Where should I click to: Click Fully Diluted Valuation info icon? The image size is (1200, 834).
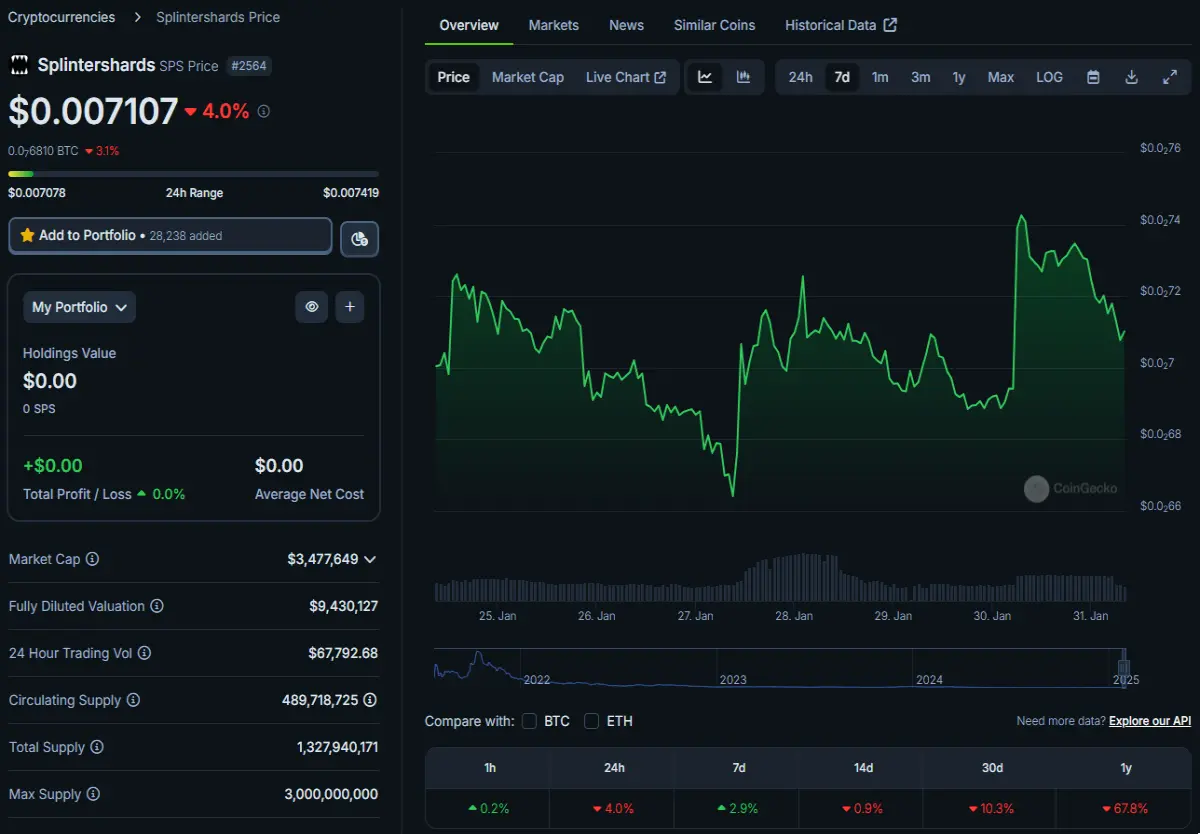click(x=157, y=606)
